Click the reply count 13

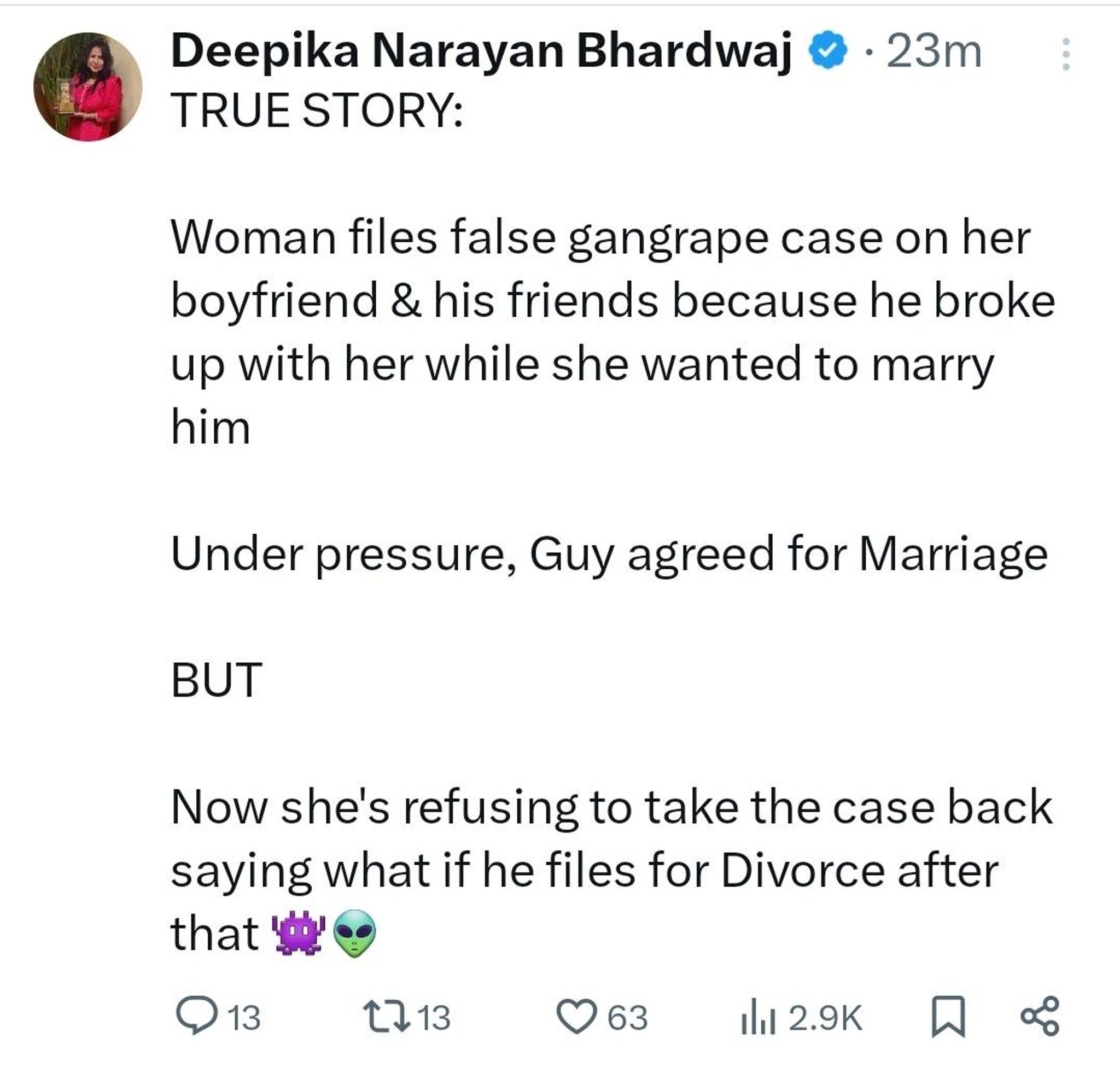click(244, 1018)
